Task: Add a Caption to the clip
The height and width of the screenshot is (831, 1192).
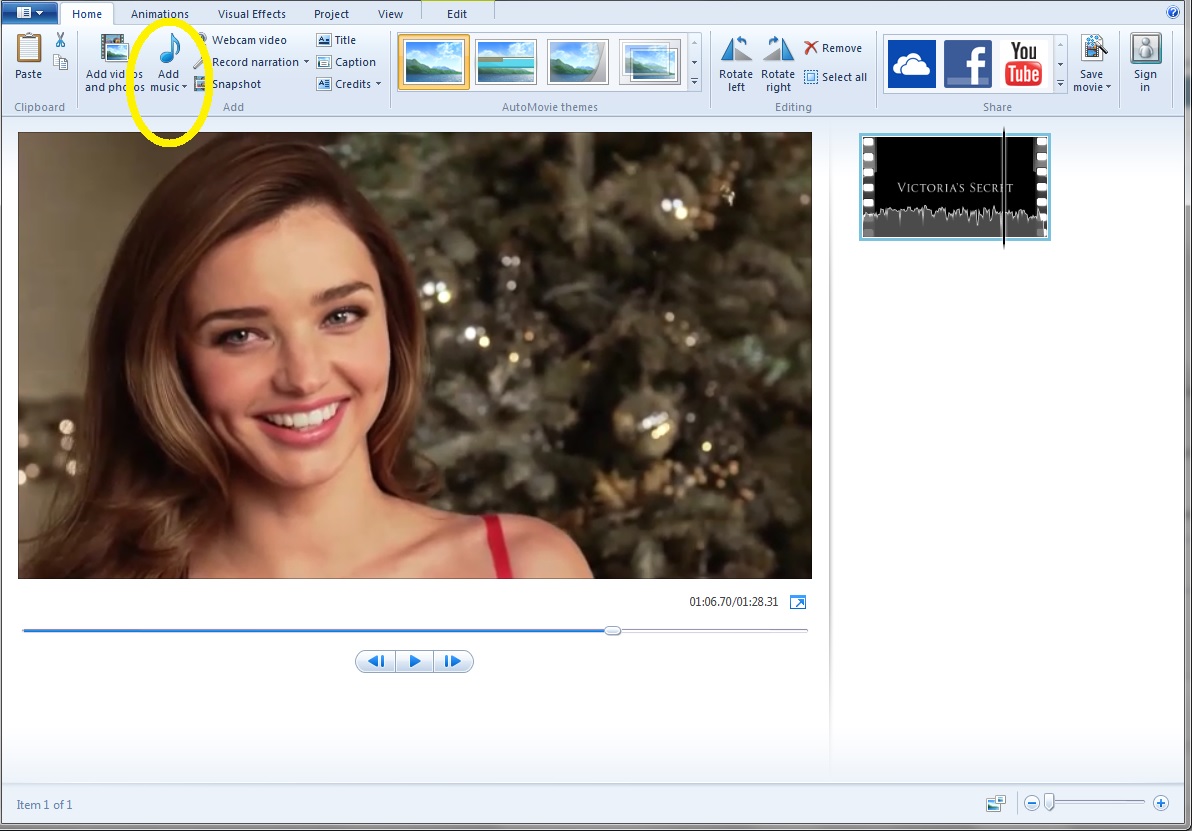Action: tap(347, 62)
